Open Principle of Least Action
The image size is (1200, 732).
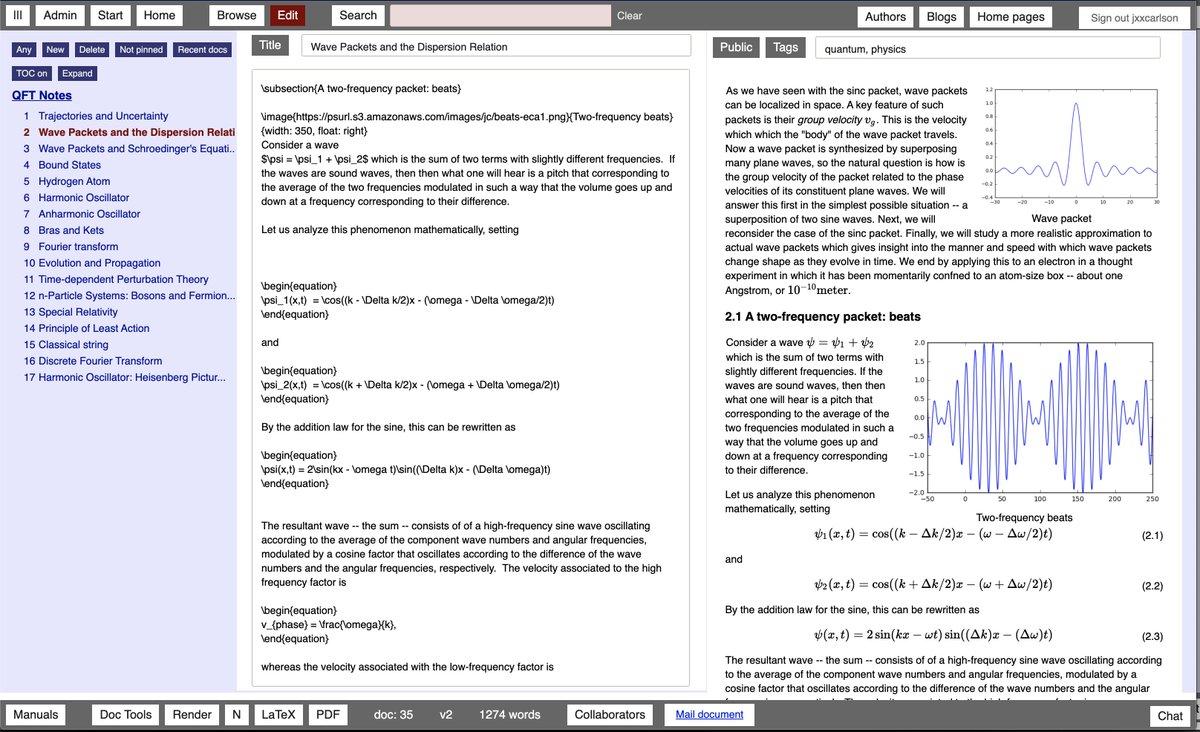pyautogui.click(x=94, y=328)
